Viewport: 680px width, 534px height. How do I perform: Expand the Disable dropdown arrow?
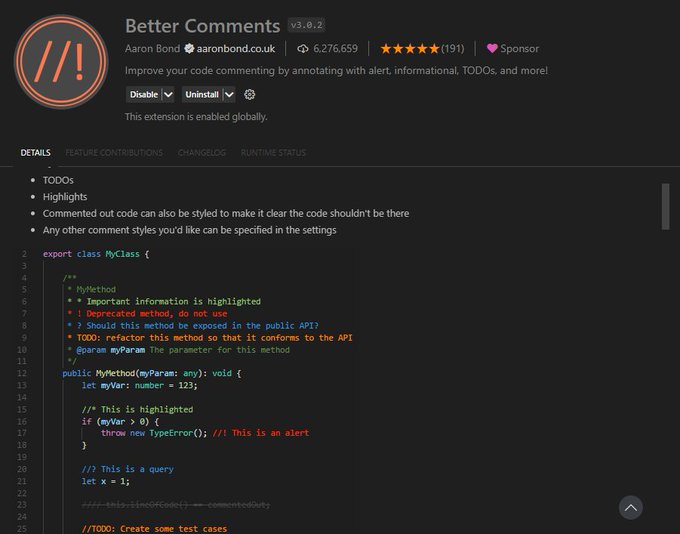tap(168, 95)
